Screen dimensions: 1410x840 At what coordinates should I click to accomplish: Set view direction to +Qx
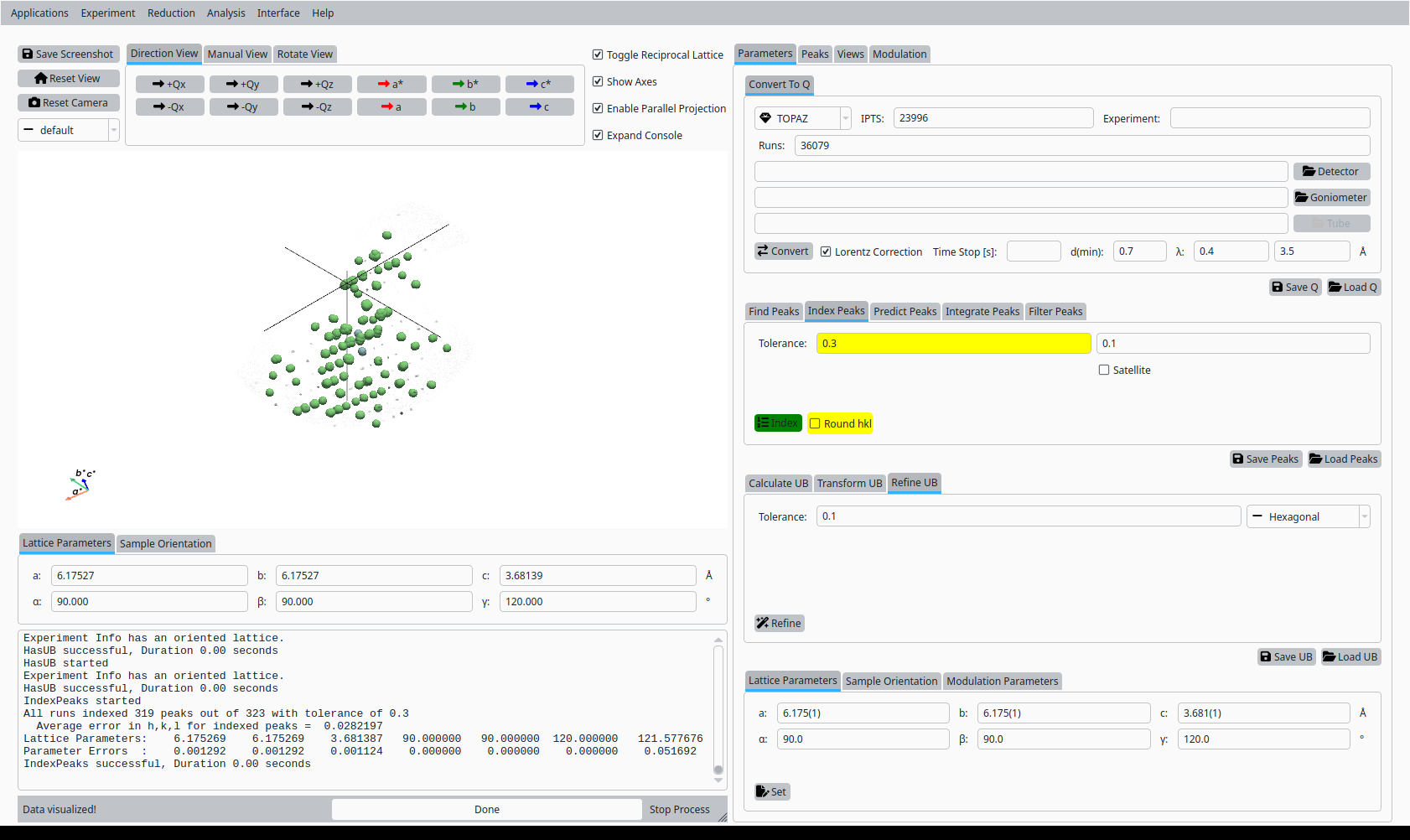point(169,85)
